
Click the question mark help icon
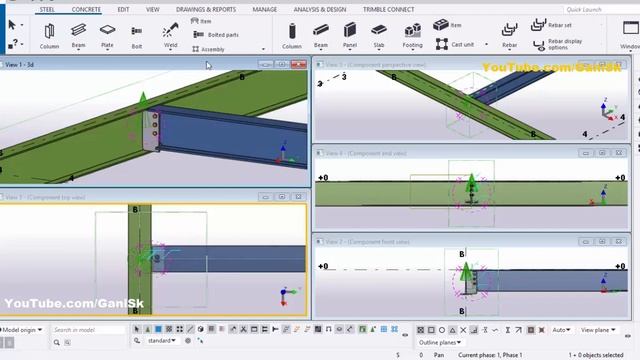pos(13,44)
